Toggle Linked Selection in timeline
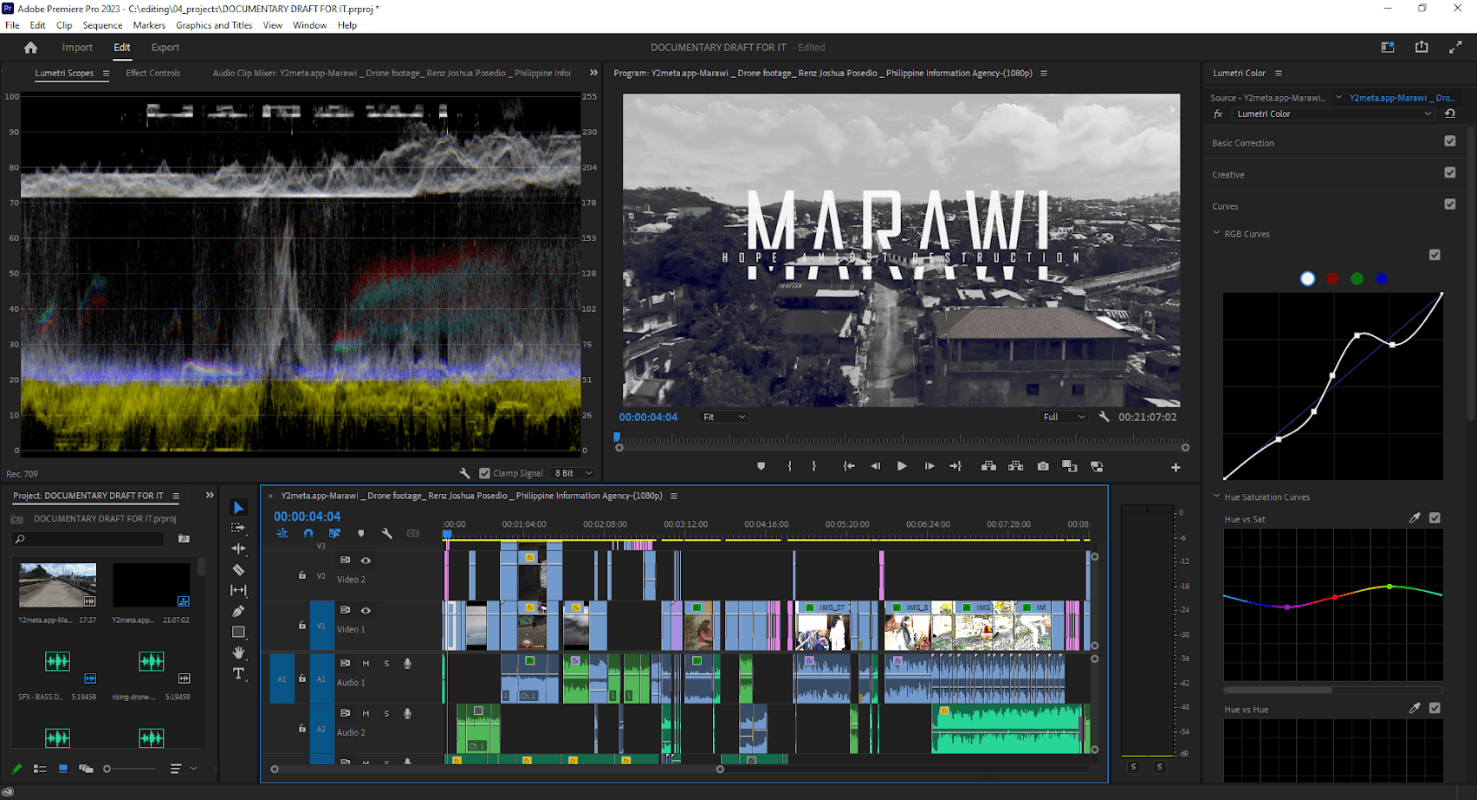 click(x=335, y=534)
